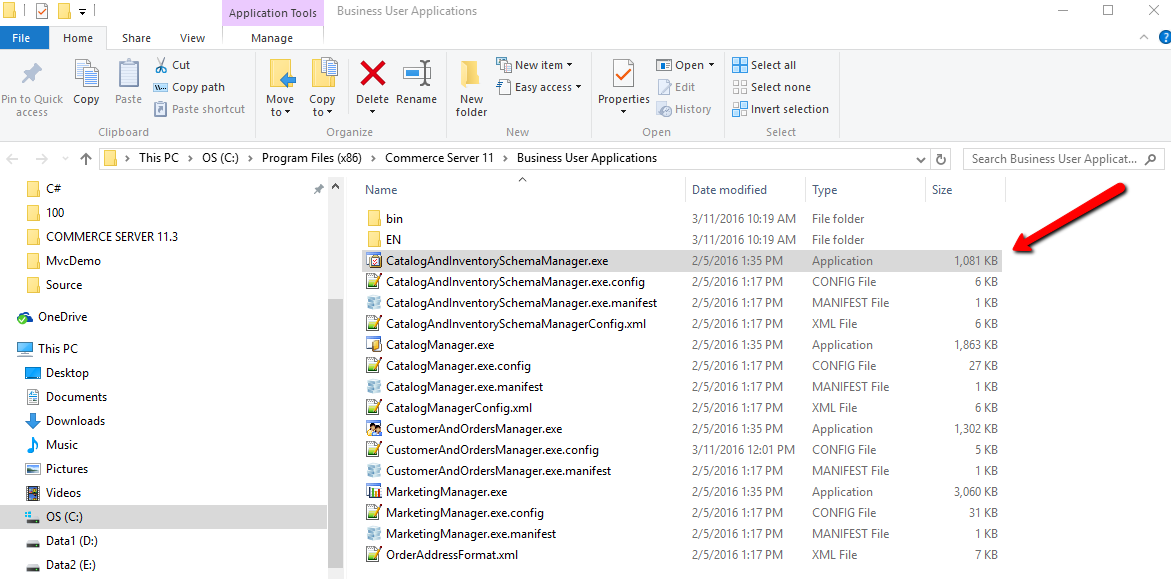Click the Copy ribbon icon
Image resolution: width=1171 pixels, height=579 pixels.
coord(86,73)
